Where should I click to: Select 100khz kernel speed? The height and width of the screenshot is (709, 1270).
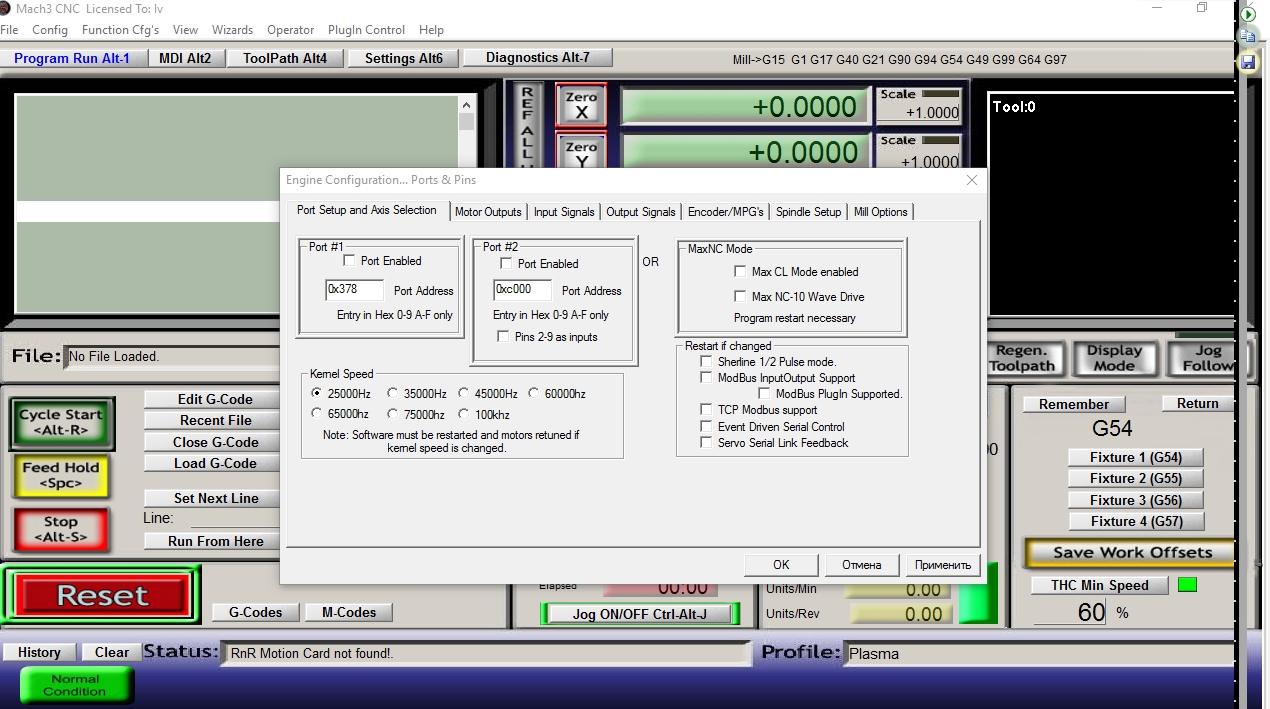coord(464,413)
